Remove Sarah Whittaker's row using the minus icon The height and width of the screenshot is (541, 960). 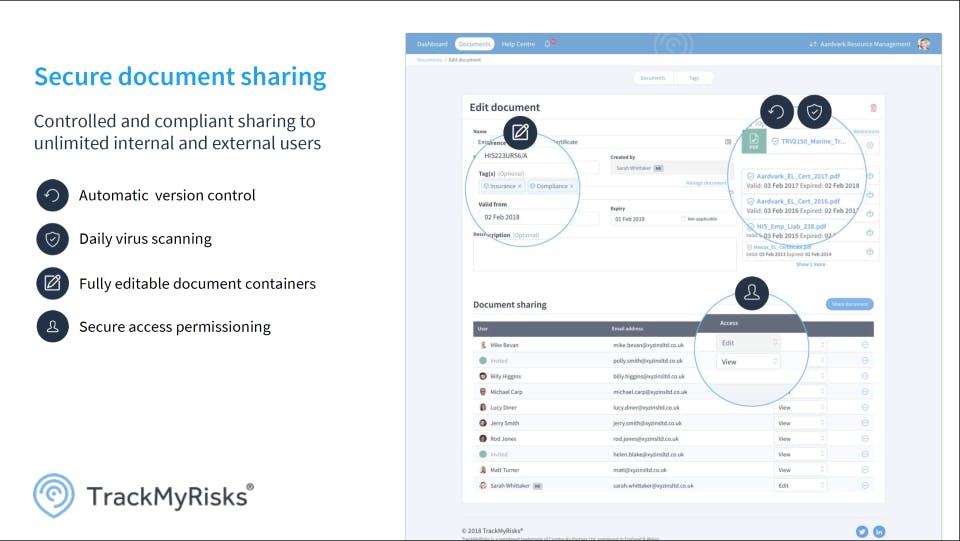tap(865, 485)
